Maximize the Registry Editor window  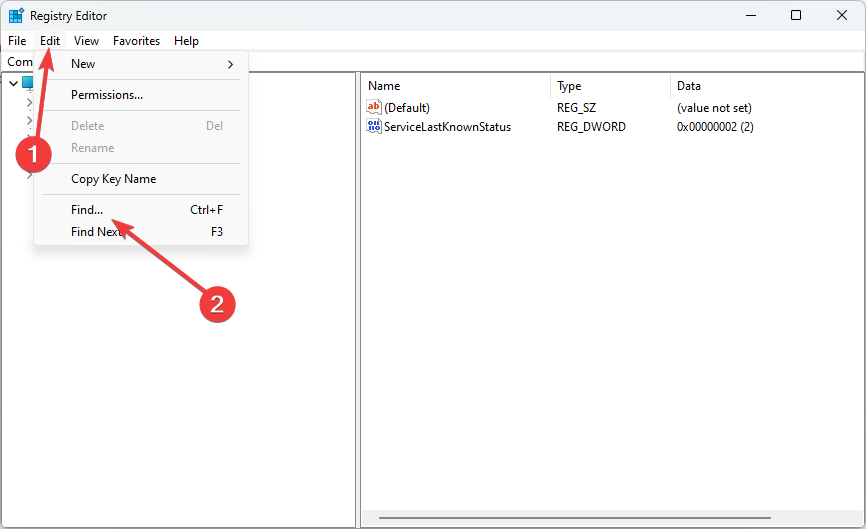click(796, 15)
